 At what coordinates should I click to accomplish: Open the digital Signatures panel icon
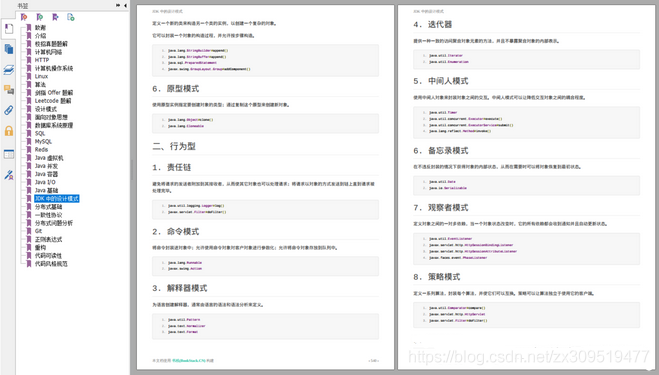click(x=8, y=175)
